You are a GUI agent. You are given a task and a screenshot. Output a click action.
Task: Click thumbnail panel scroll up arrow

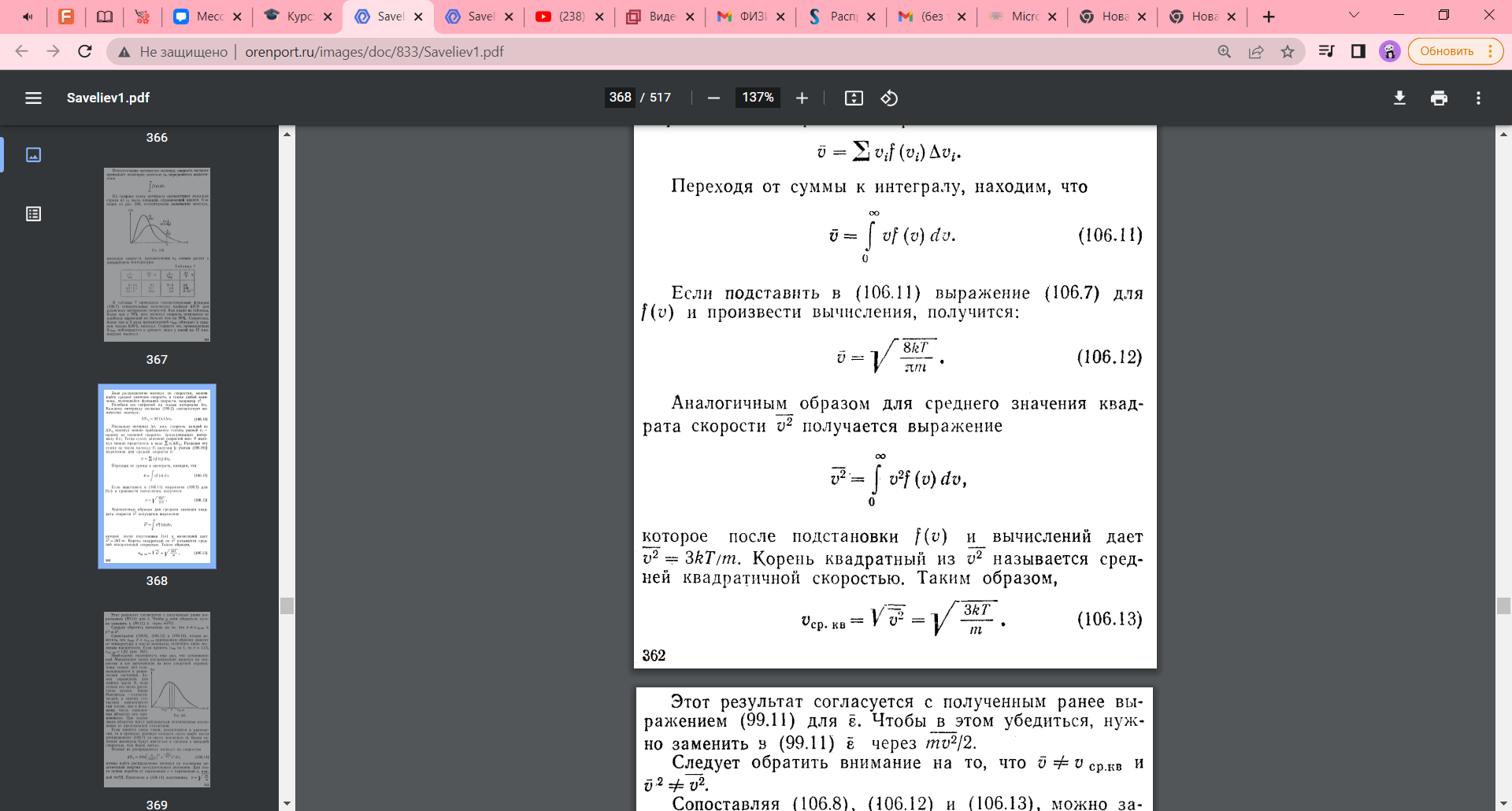coord(287,135)
